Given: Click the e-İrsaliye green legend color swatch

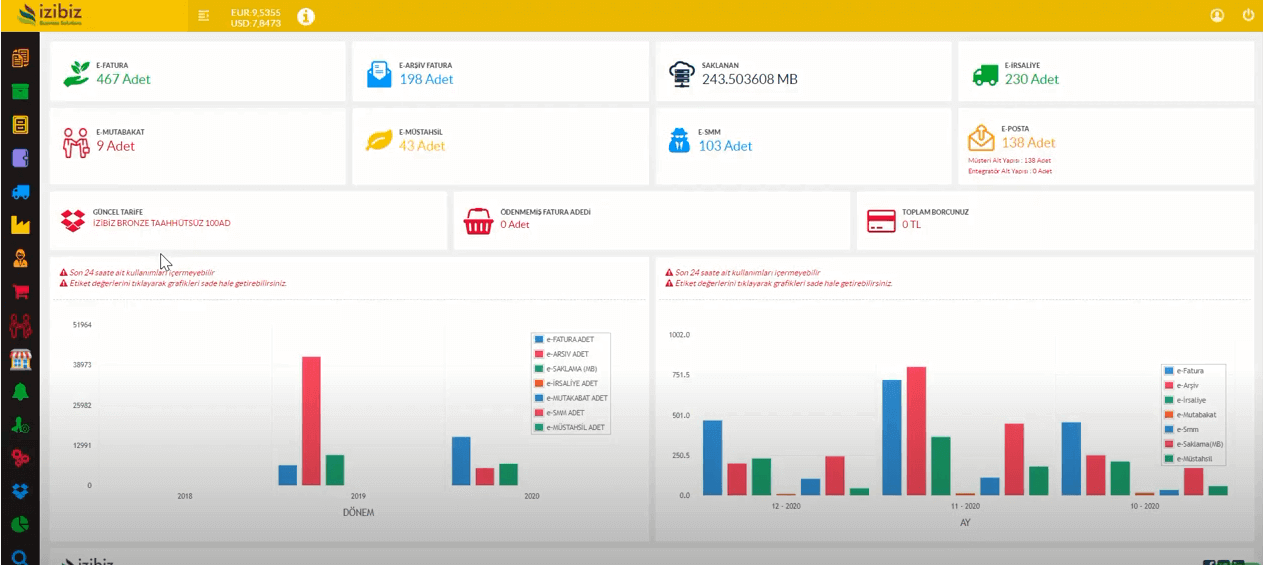Looking at the screenshot, I should (1169, 400).
